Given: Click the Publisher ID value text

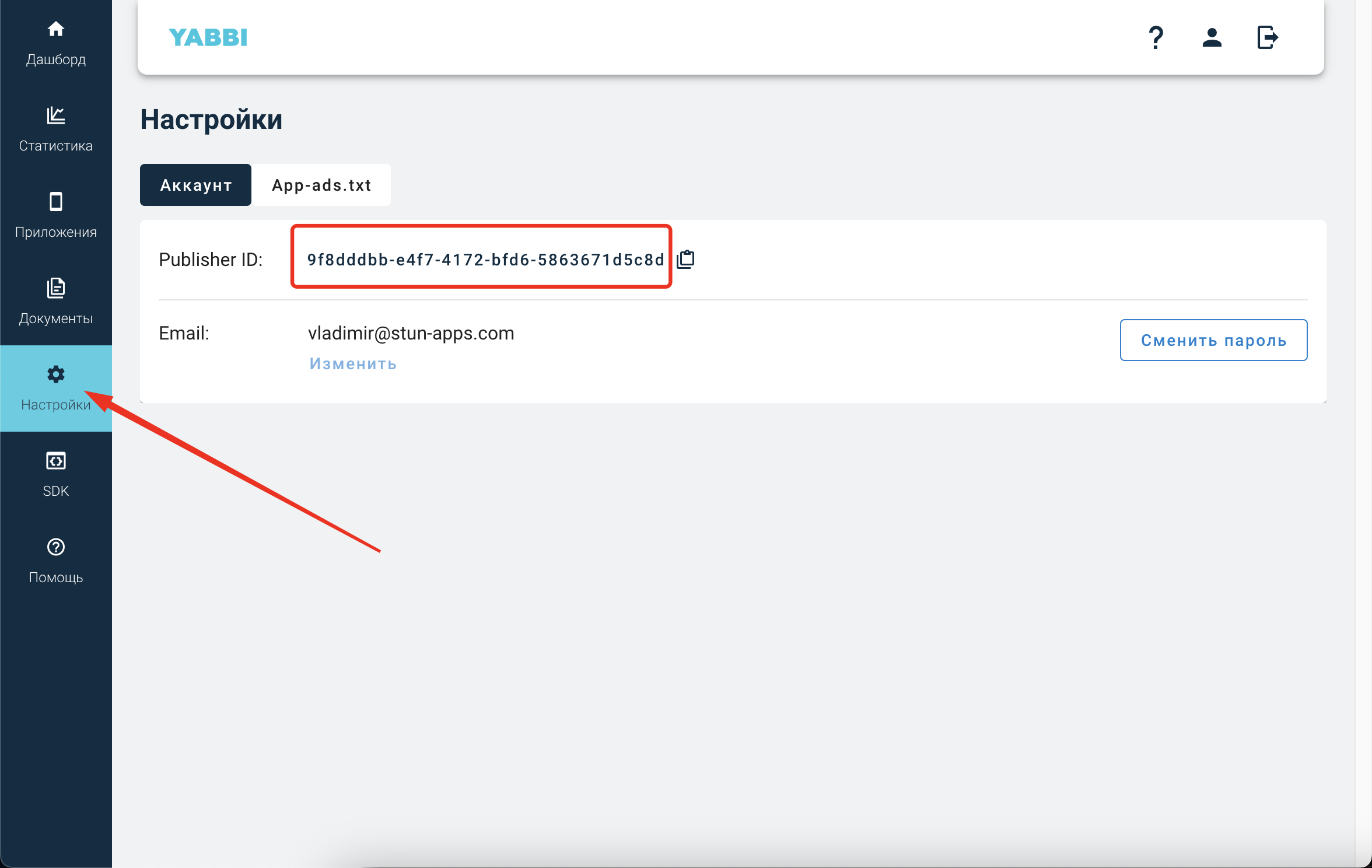Looking at the screenshot, I should [485, 260].
